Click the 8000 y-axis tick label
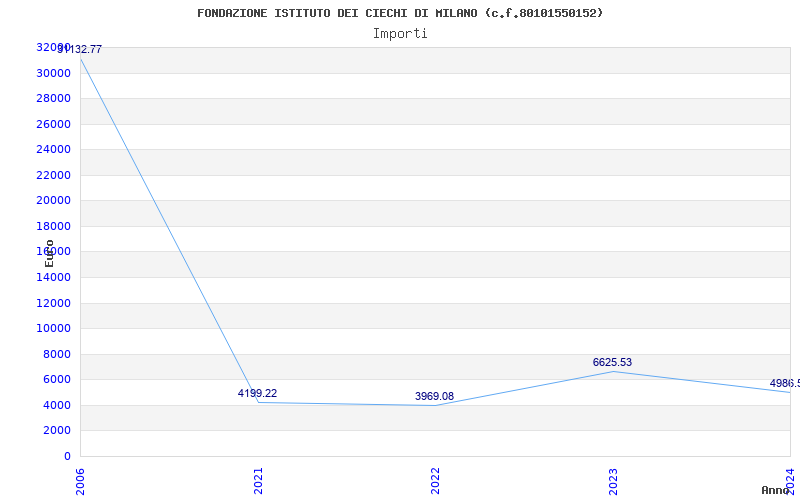 coord(57,354)
